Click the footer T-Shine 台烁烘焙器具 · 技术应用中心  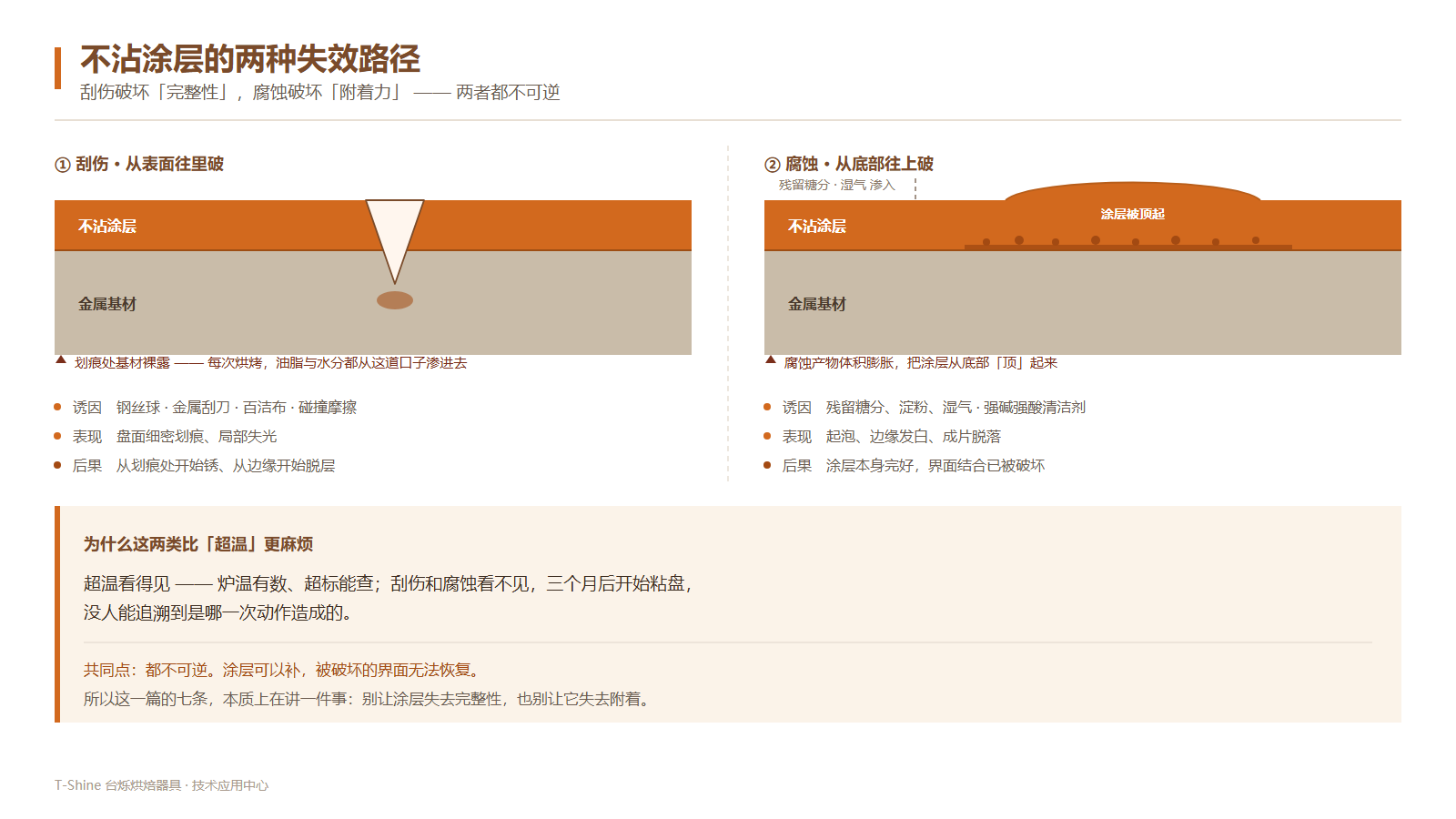162,785
